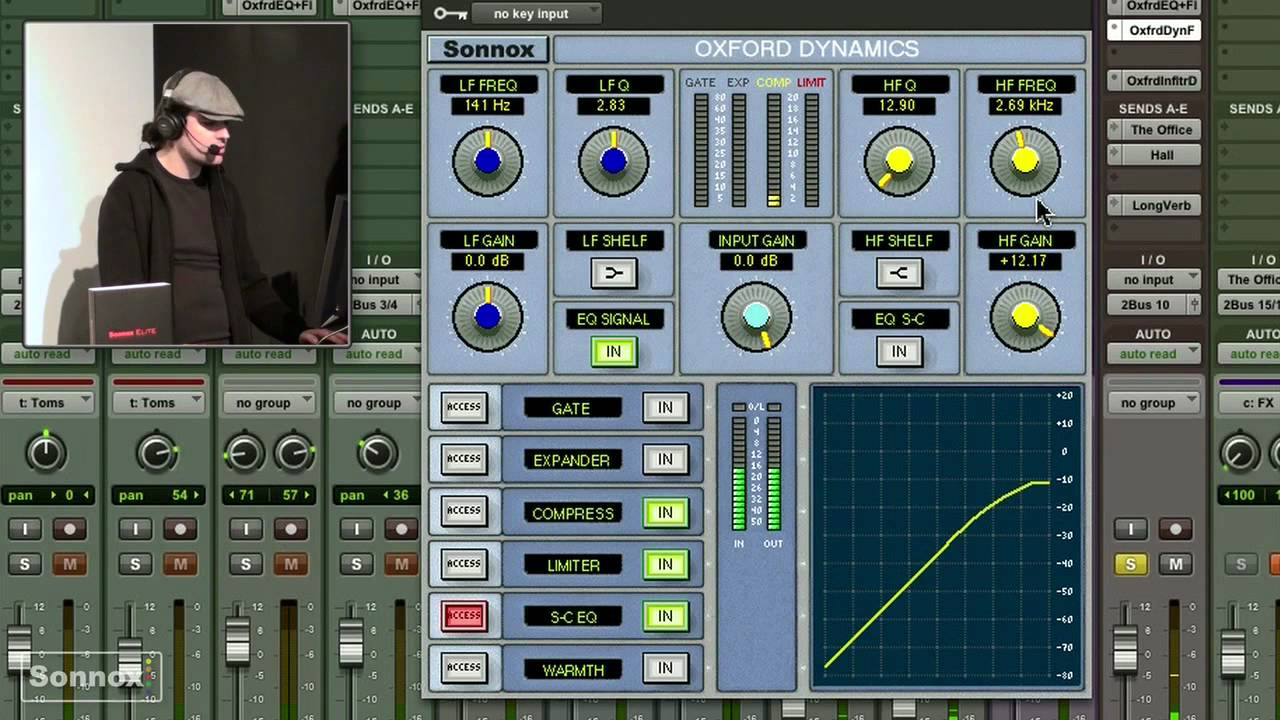Click the HF GAIN value field +12.17

[x=1025, y=262]
